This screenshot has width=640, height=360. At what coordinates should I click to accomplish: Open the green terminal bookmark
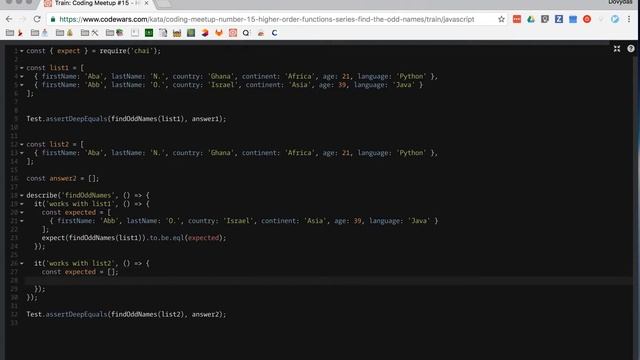[x=149, y=33]
